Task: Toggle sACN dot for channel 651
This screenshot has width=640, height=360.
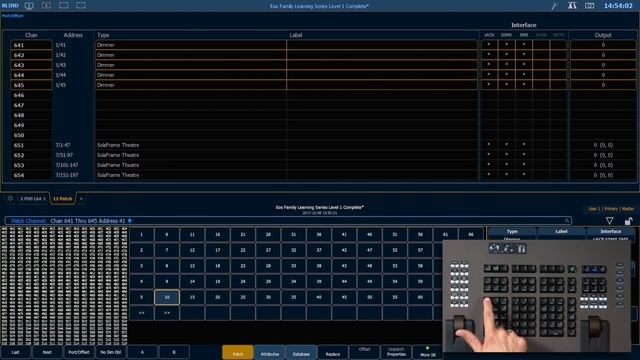Action: click(489, 144)
